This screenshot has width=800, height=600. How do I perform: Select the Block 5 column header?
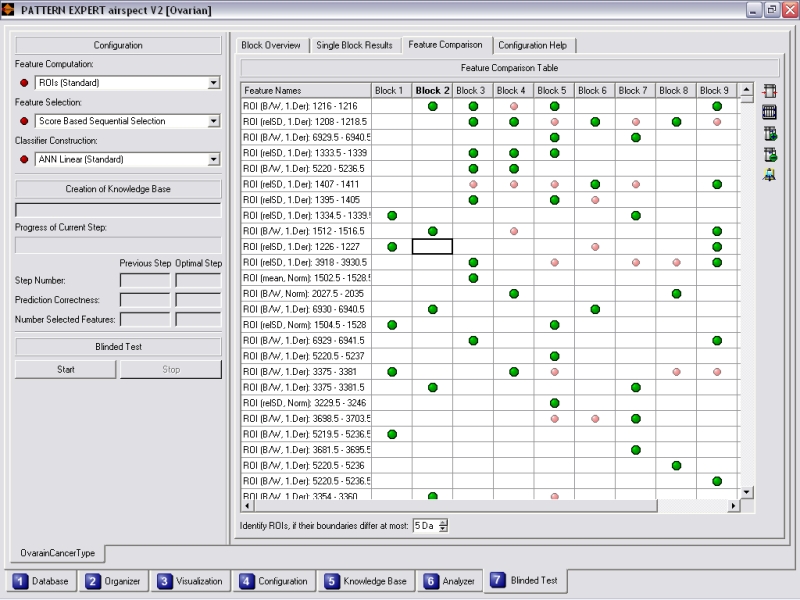551,90
